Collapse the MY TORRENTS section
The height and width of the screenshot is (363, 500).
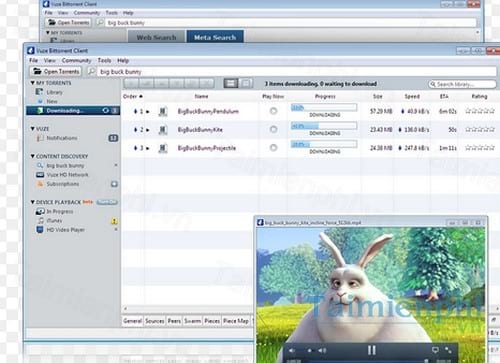[32, 83]
